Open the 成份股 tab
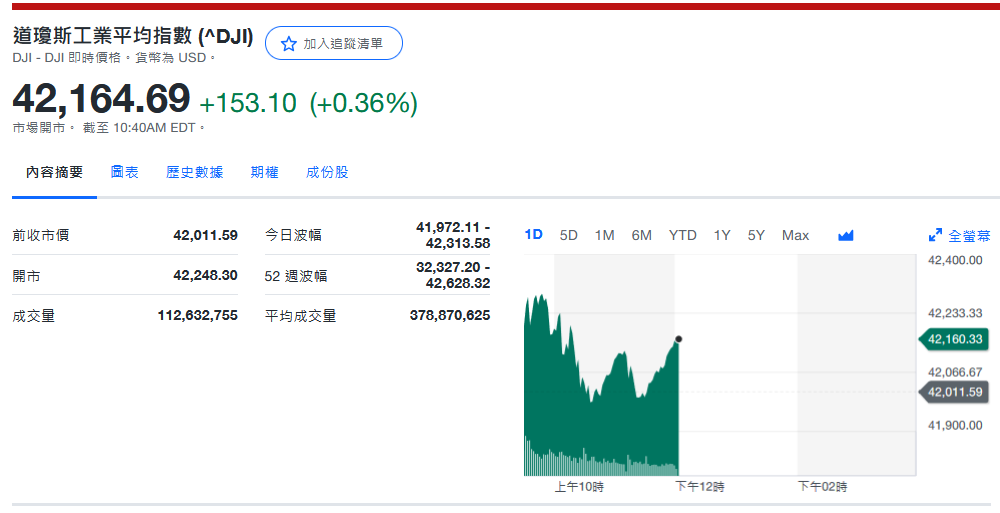Image resolution: width=1000 pixels, height=513 pixels. coord(328,172)
